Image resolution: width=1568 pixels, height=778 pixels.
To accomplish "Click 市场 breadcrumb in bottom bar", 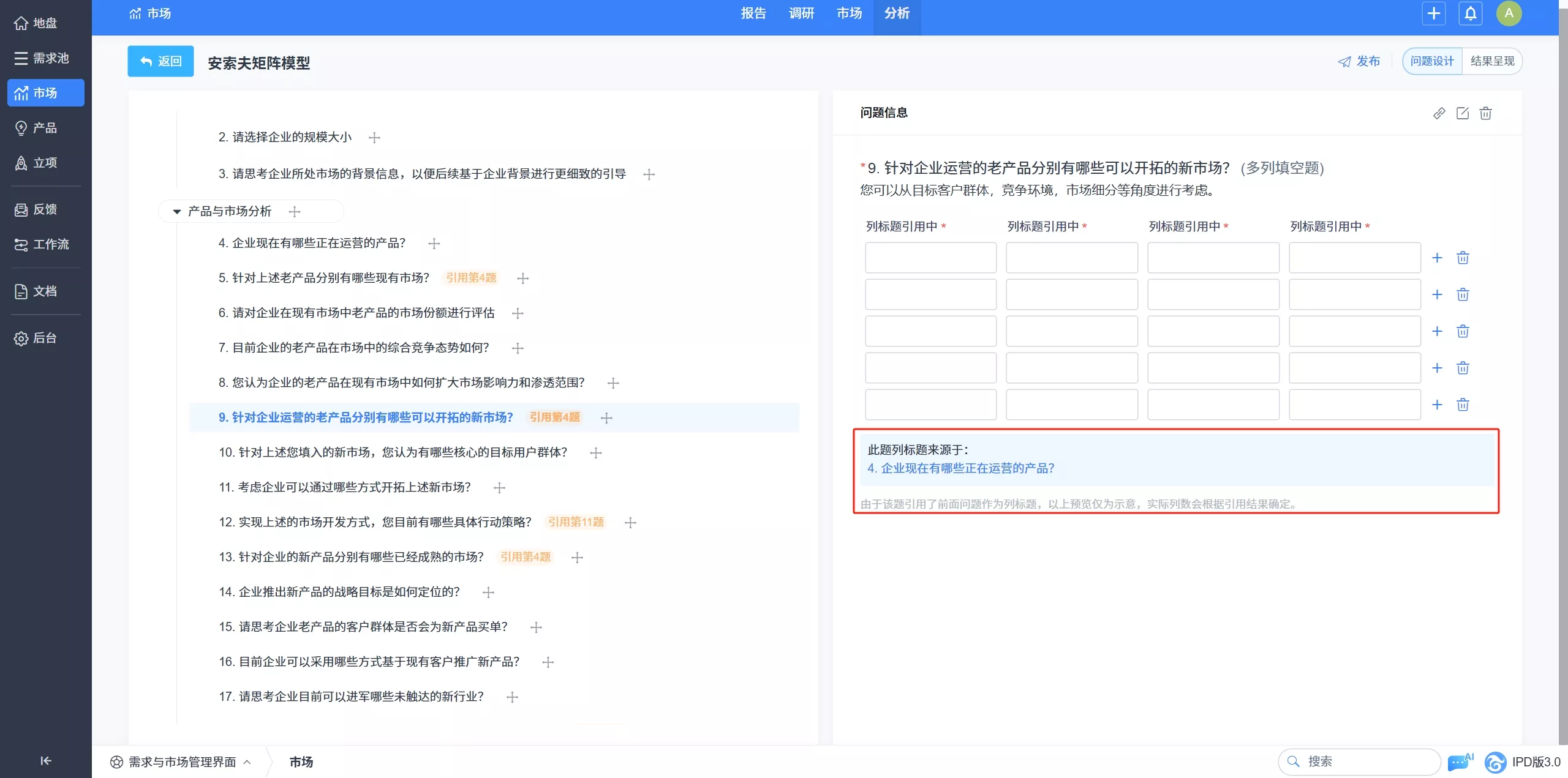I will [x=301, y=762].
